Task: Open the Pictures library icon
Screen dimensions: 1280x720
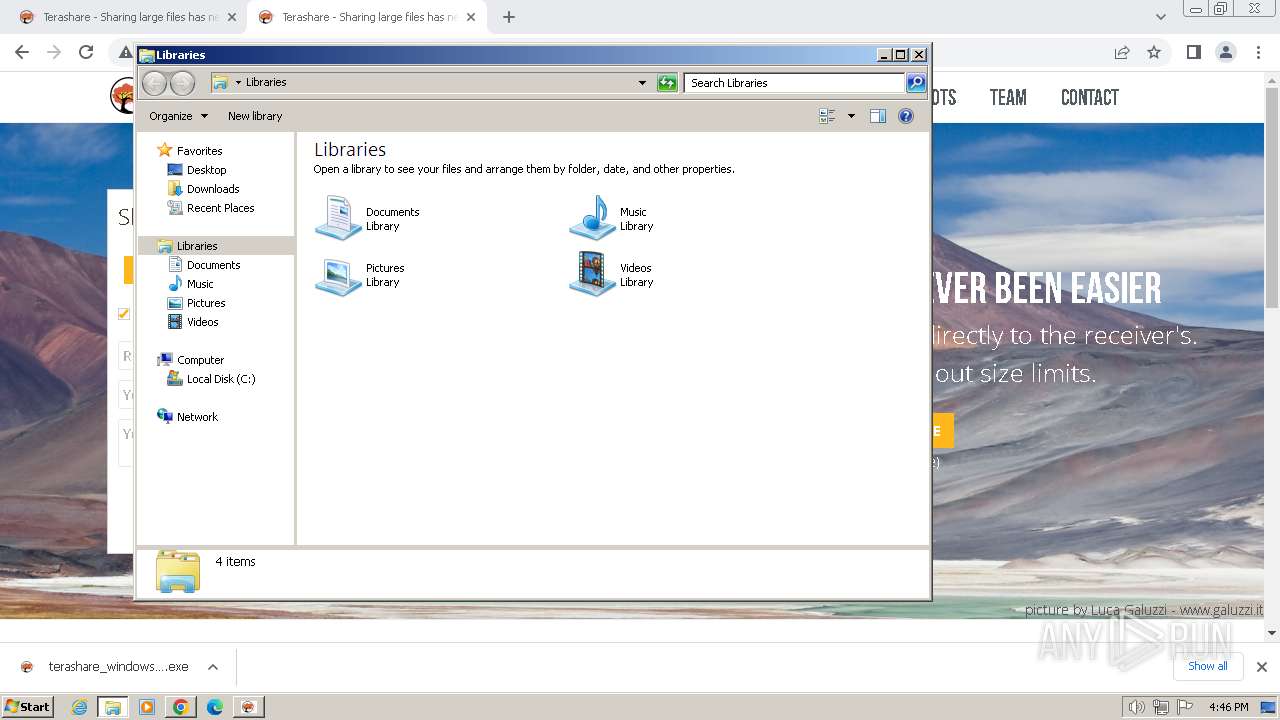Action: (x=338, y=275)
